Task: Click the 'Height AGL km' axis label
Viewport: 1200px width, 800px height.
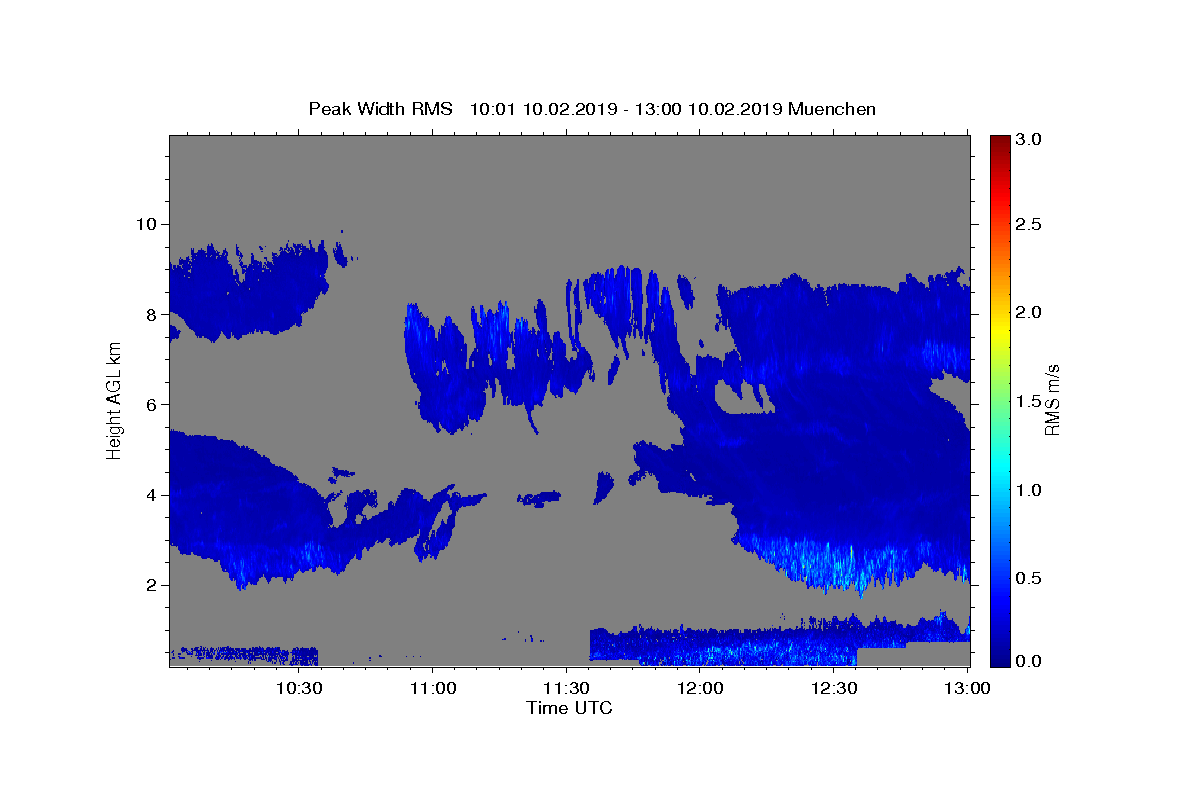Action: (x=114, y=400)
